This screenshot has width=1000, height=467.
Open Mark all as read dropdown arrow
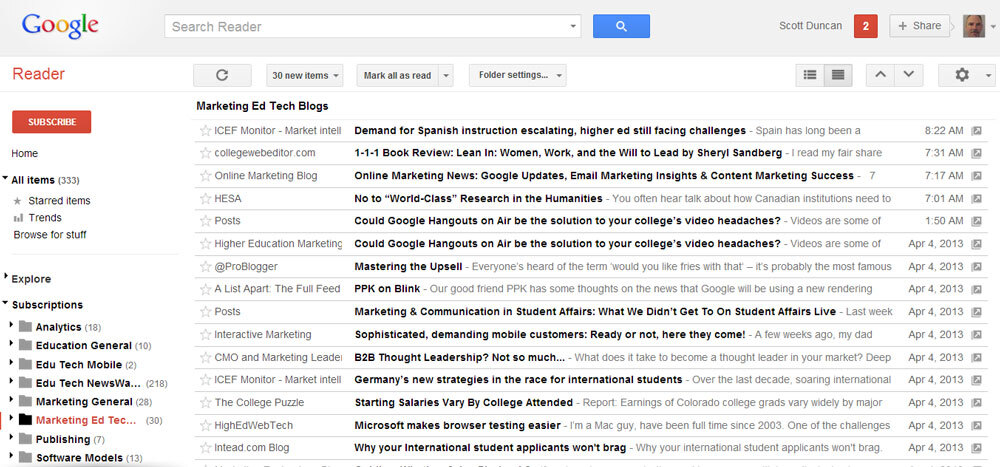446,75
